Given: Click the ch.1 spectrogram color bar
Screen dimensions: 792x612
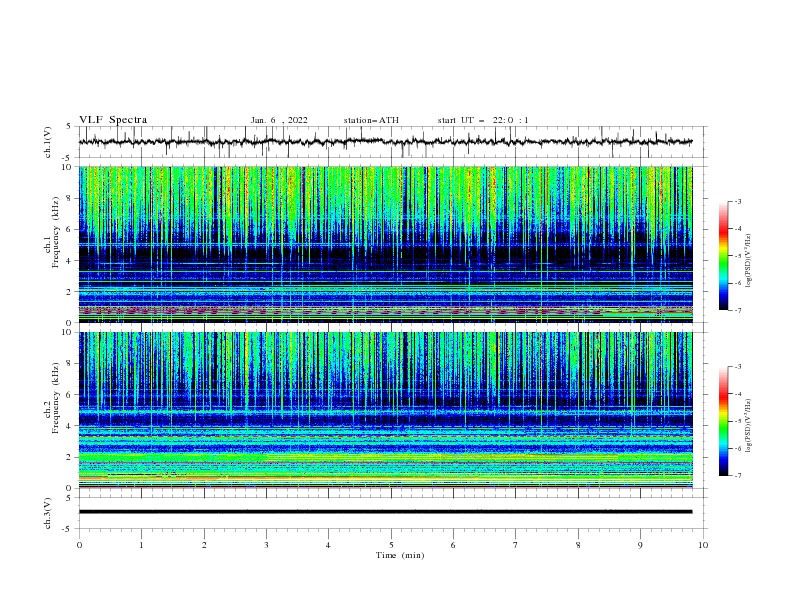Looking at the screenshot, I should (723, 255).
